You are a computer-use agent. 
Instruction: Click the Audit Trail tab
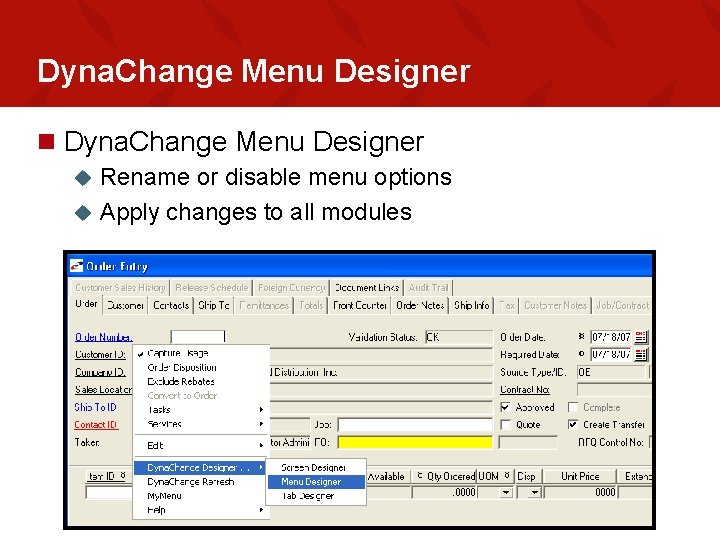tap(428, 287)
